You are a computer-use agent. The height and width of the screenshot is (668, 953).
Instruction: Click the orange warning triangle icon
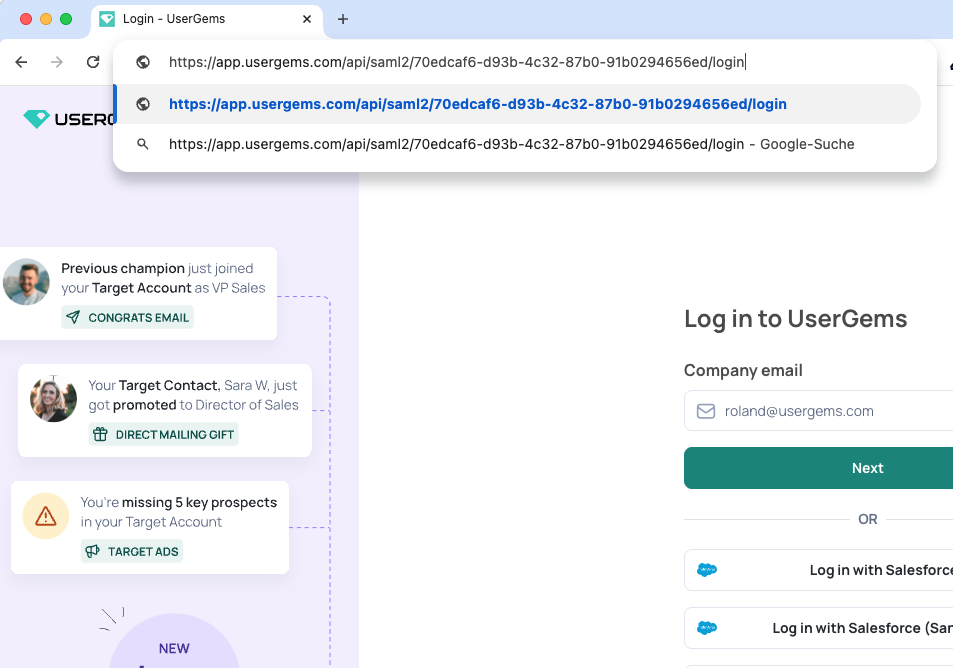coord(46,516)
